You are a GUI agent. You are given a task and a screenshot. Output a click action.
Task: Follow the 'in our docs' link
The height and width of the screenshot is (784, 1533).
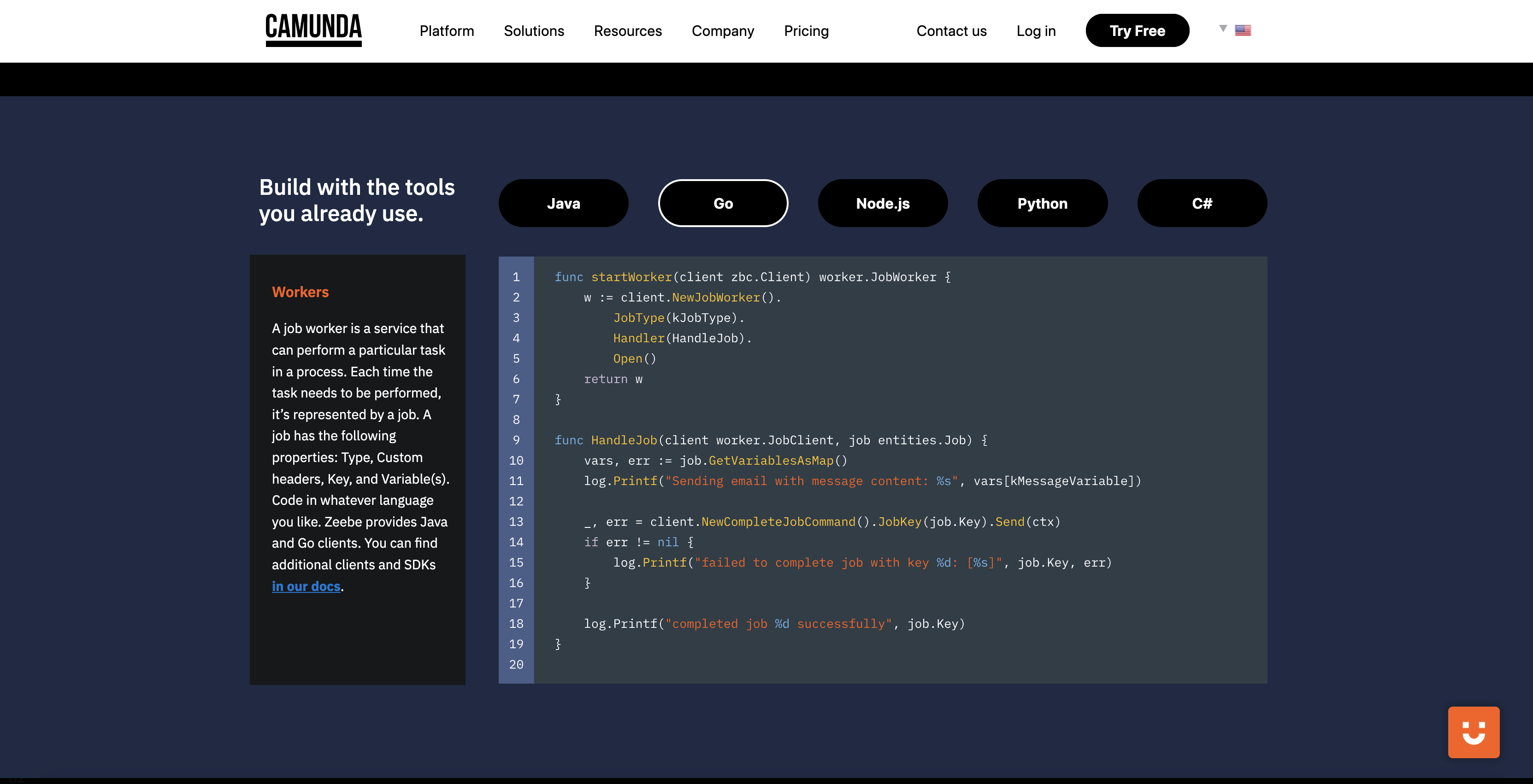(306, 586)
